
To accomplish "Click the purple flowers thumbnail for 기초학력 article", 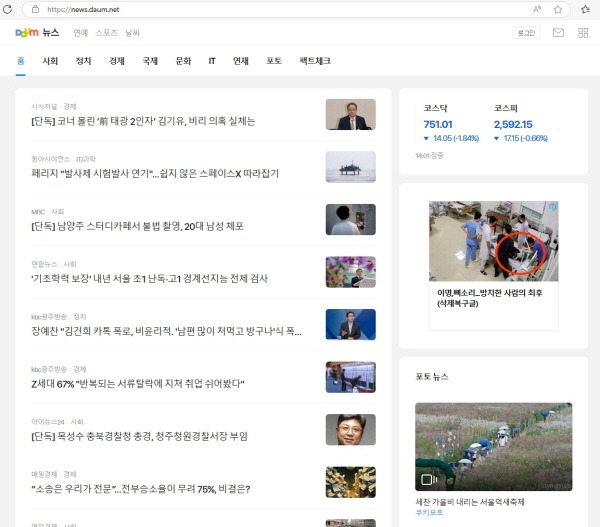I will coord(351,272).
